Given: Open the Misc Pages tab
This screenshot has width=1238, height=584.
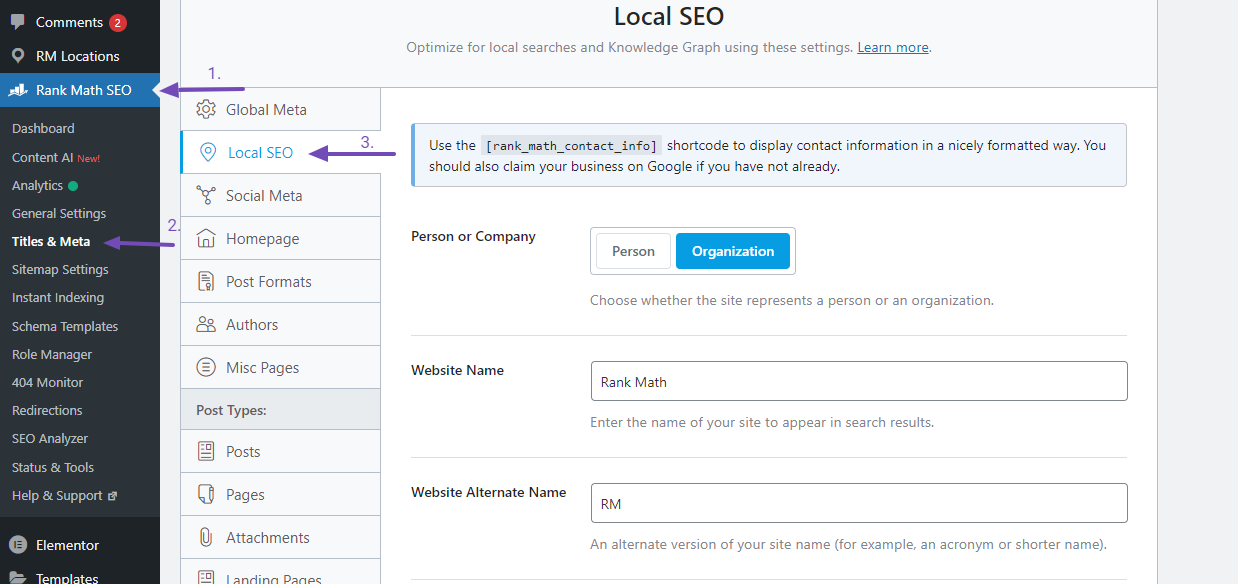Looking at the screenshot, I should [280, 367].
